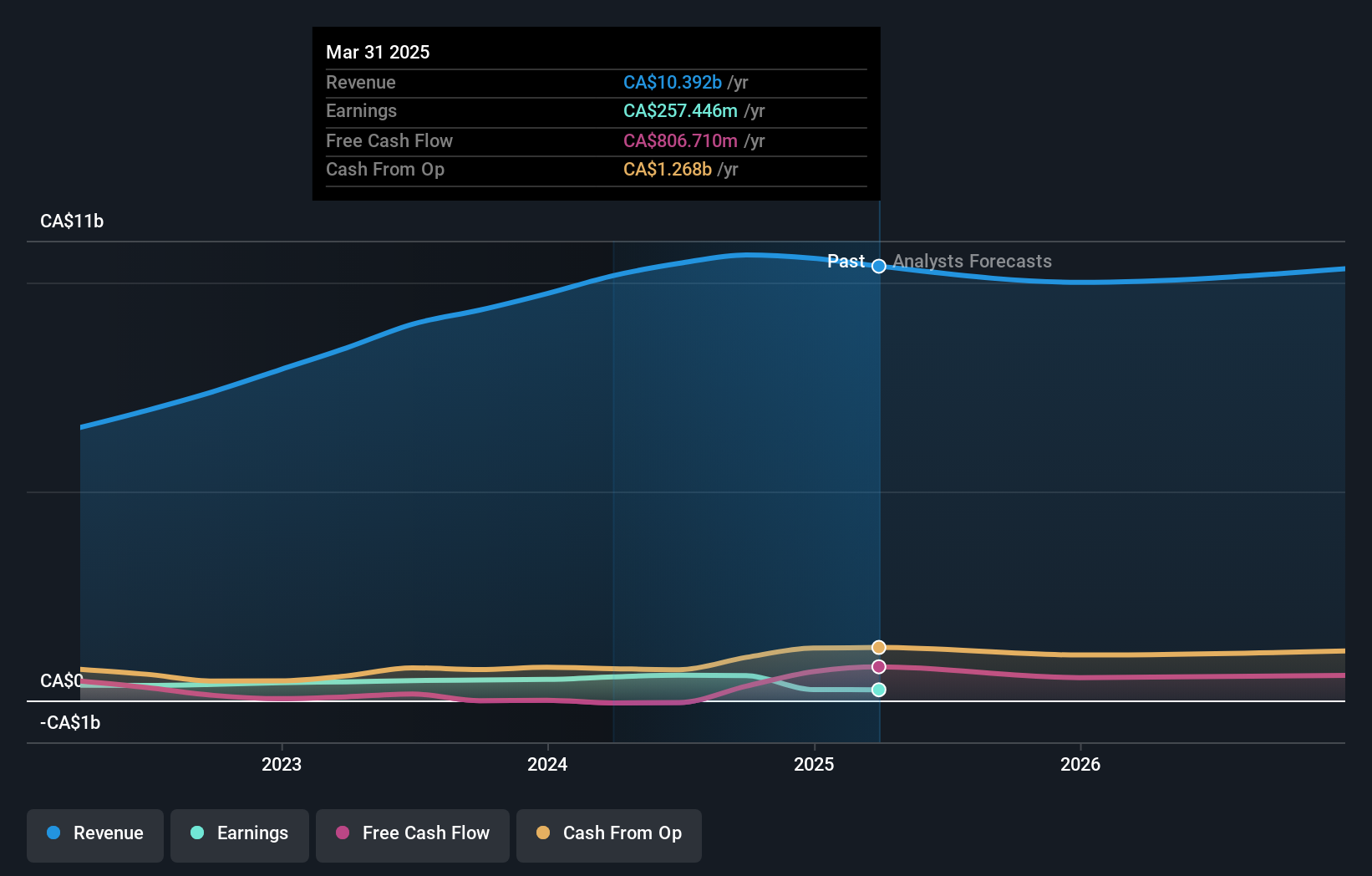Click the blue Revenue marker at Mar 2025

pyautogui.click(x=879, y=266)
